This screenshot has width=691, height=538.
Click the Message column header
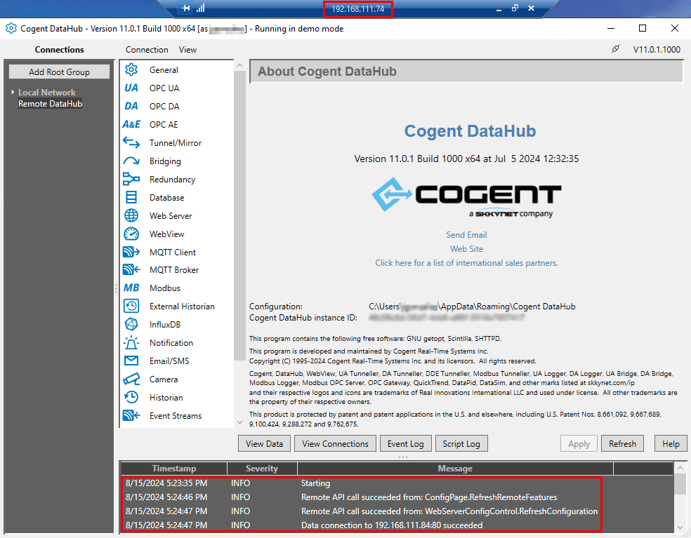(x=455, y=468)
